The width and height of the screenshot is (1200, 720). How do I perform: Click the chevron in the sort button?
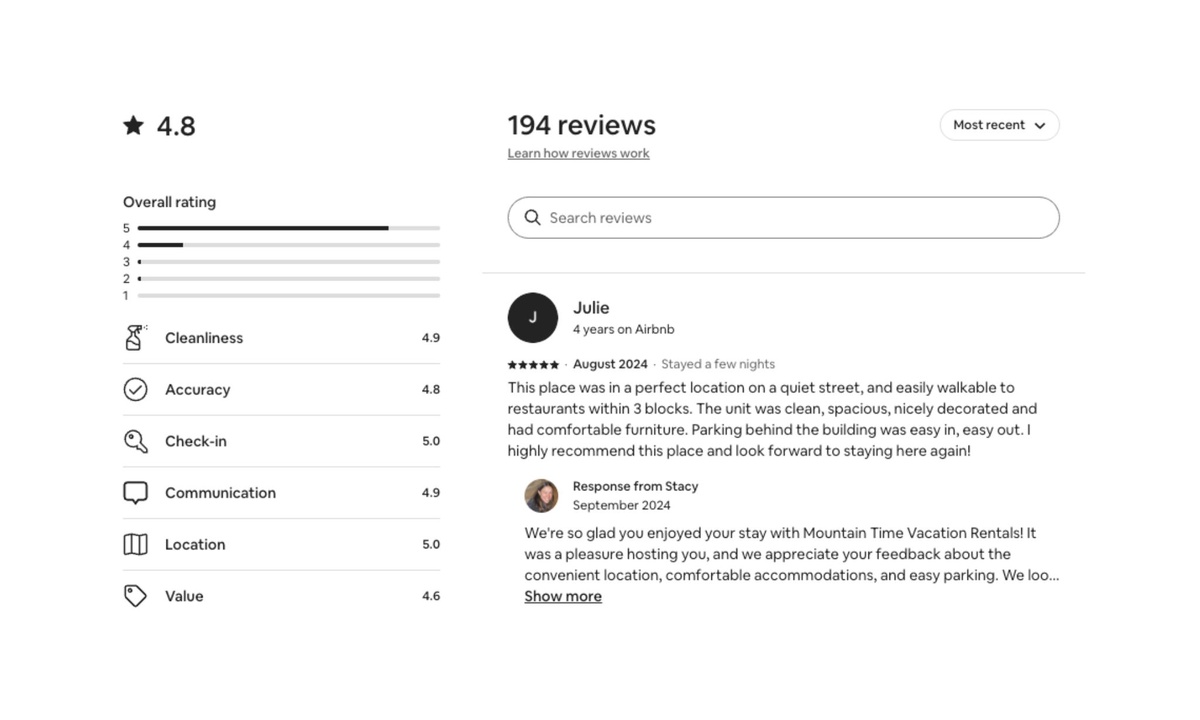(1040, 126)
